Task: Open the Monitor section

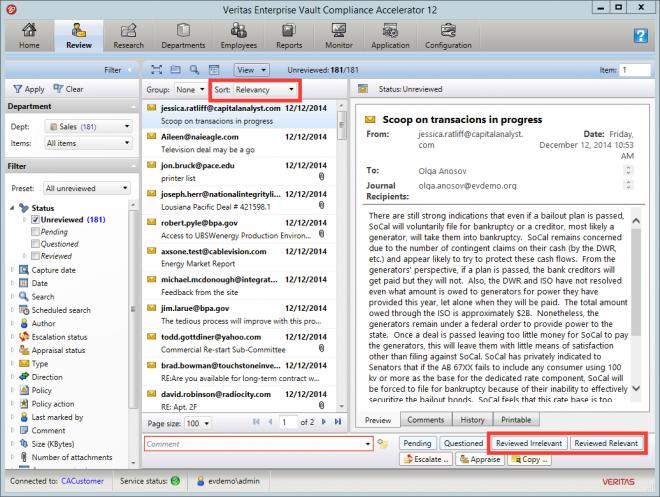Action: coord(339,36)
